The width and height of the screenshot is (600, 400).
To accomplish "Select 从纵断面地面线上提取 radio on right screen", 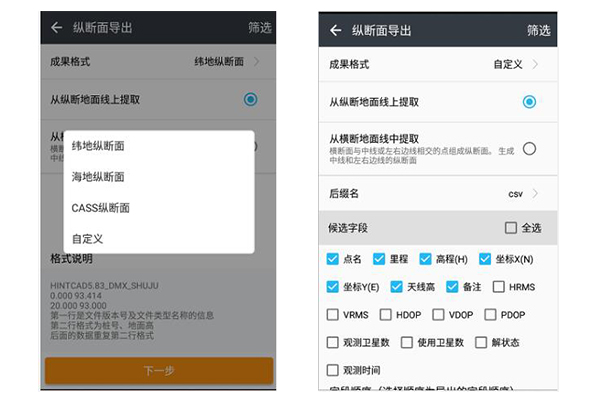I will point(529,102).
